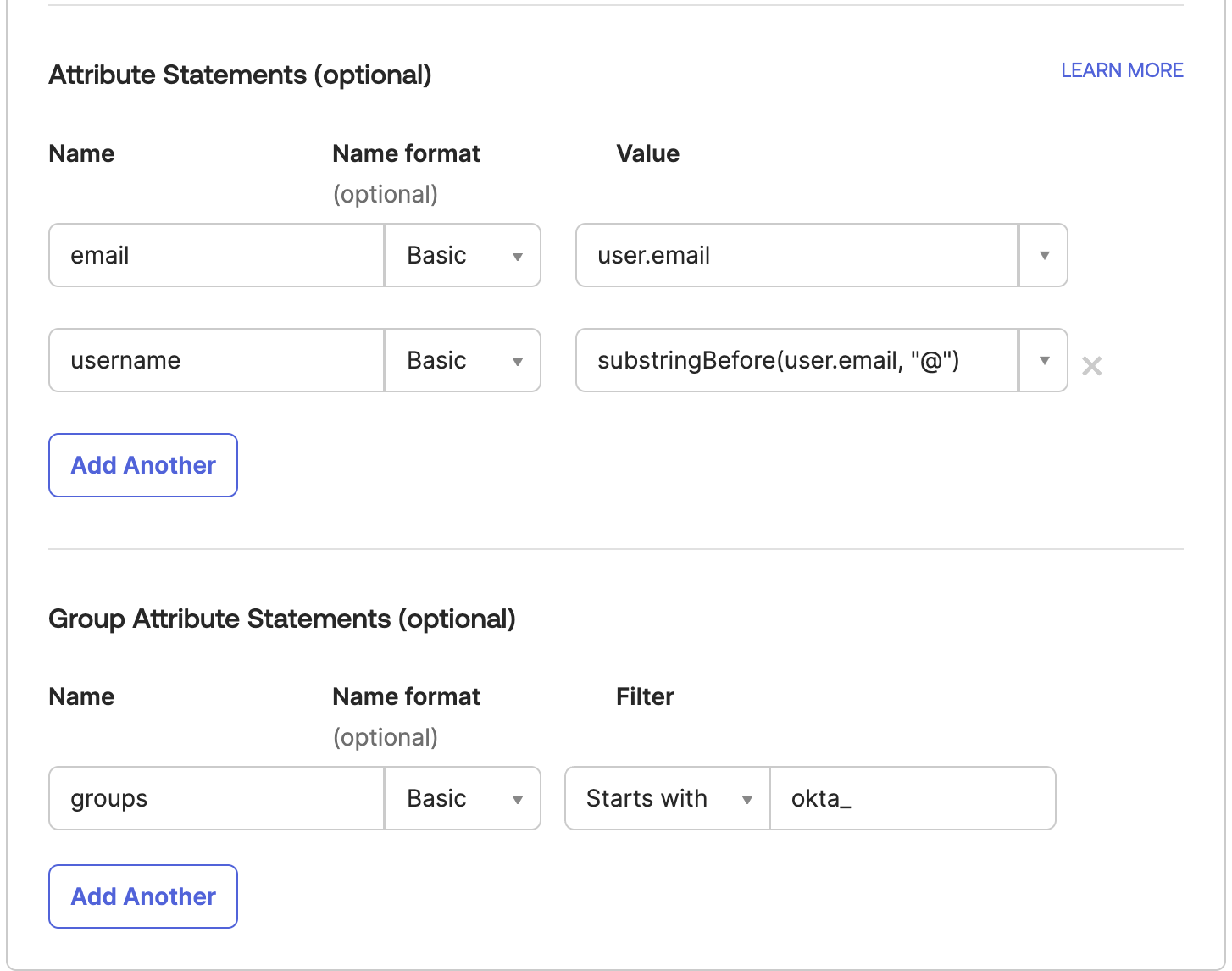Screen dimensions: 1232x971
Task: Open the LEARN MORE link
Action: [1121, 70]
